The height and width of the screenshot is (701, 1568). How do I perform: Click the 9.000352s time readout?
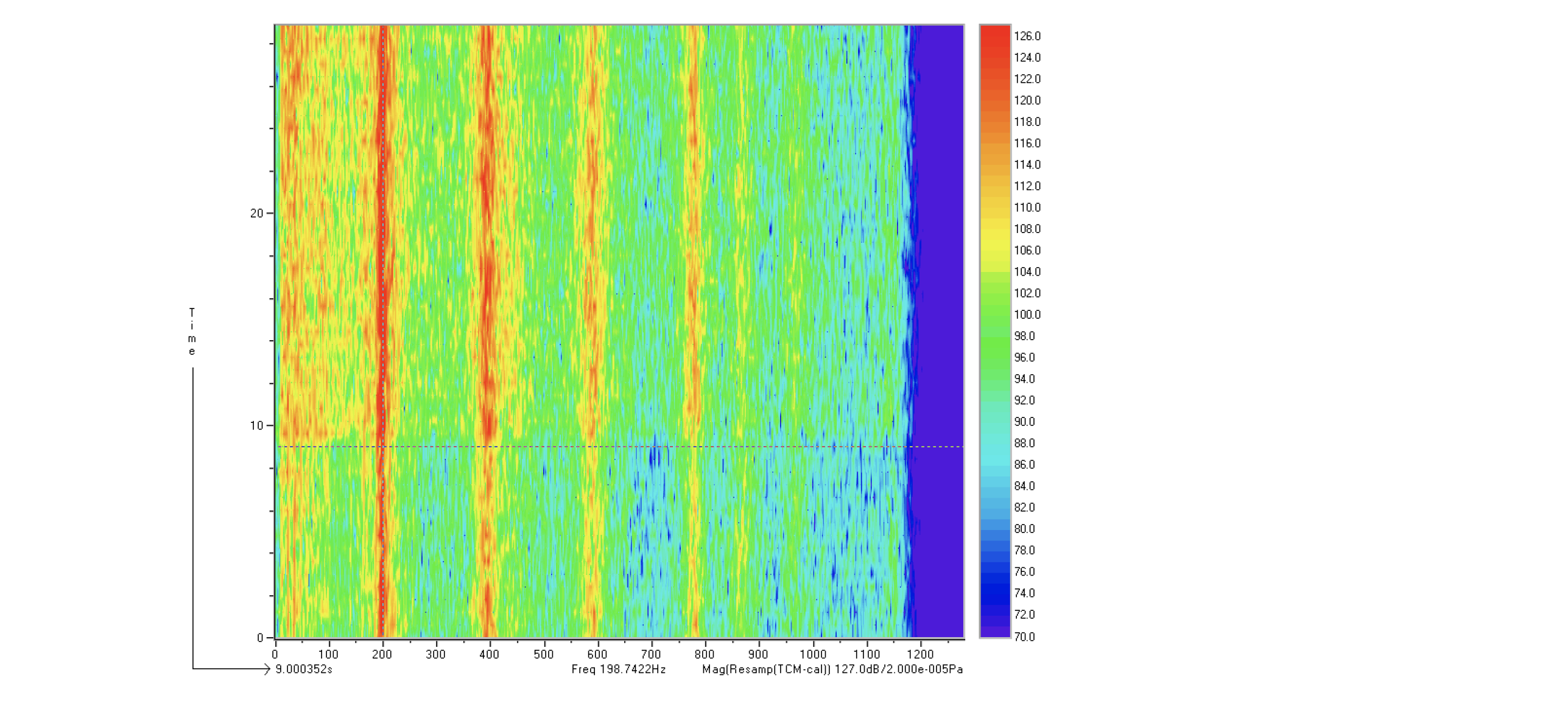tap(304, 669)
